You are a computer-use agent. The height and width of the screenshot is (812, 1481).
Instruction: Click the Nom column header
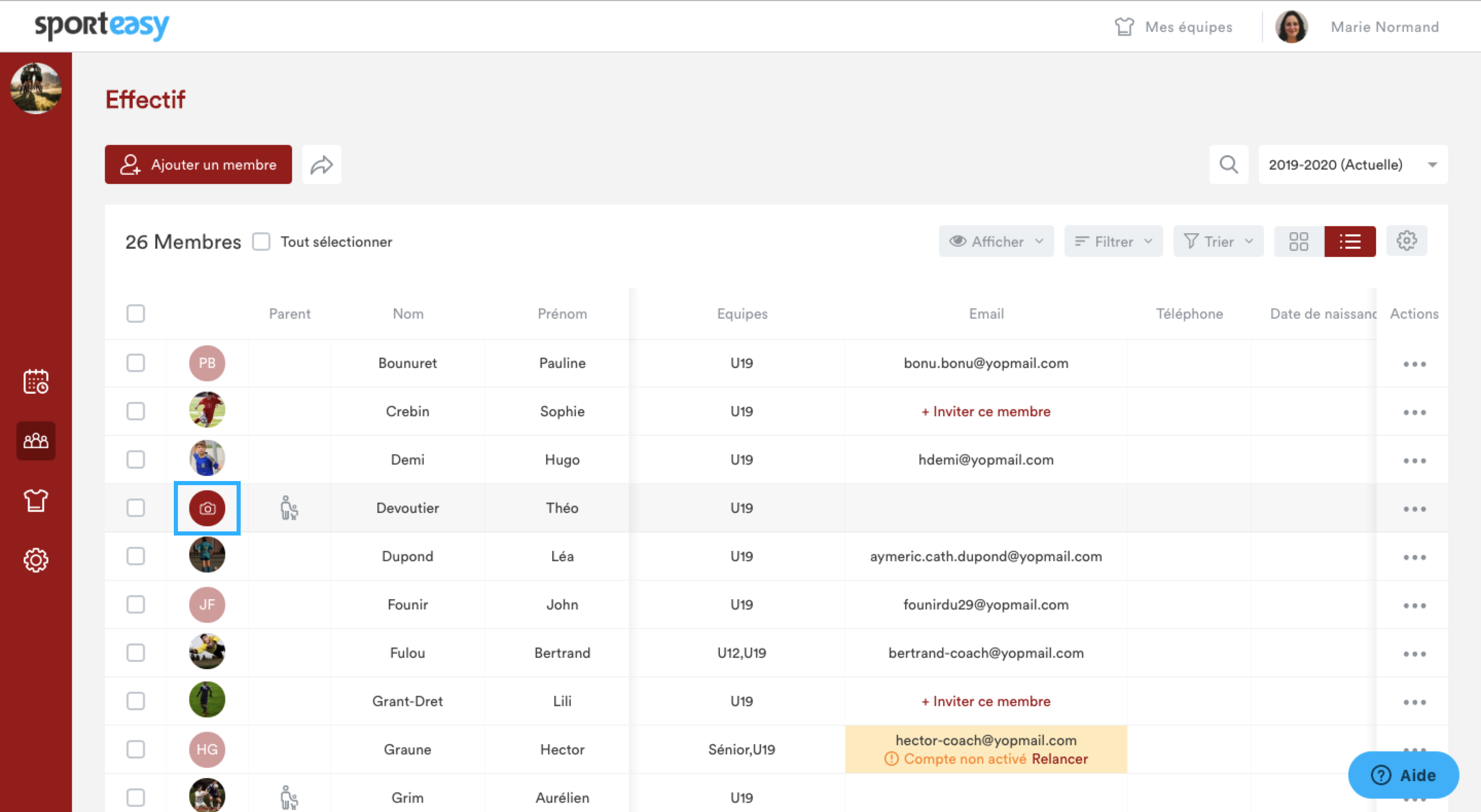pos(408,314)
